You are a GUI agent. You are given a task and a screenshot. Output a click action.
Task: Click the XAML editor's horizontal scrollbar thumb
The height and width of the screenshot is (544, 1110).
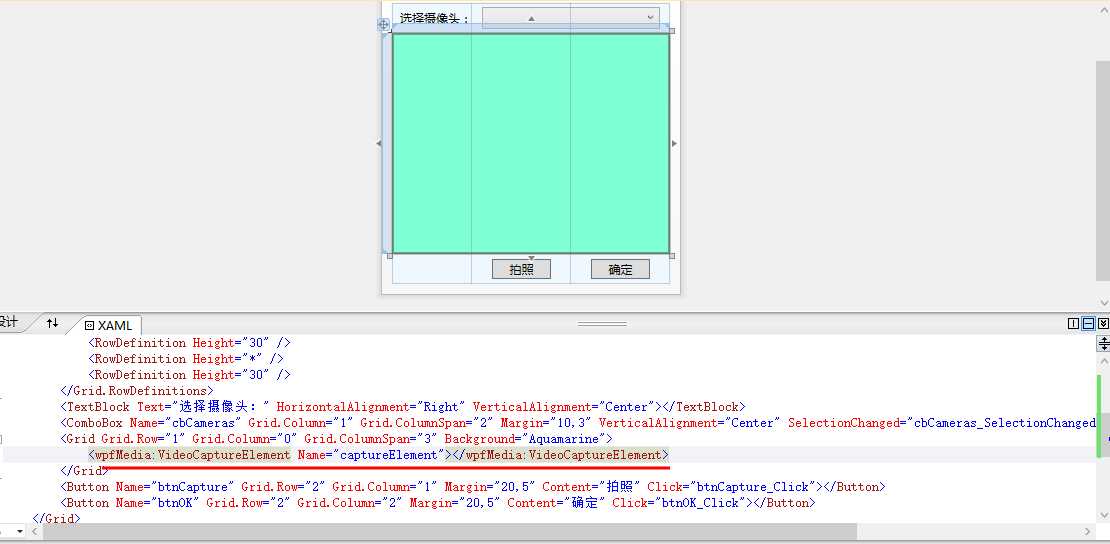(450, 531)
